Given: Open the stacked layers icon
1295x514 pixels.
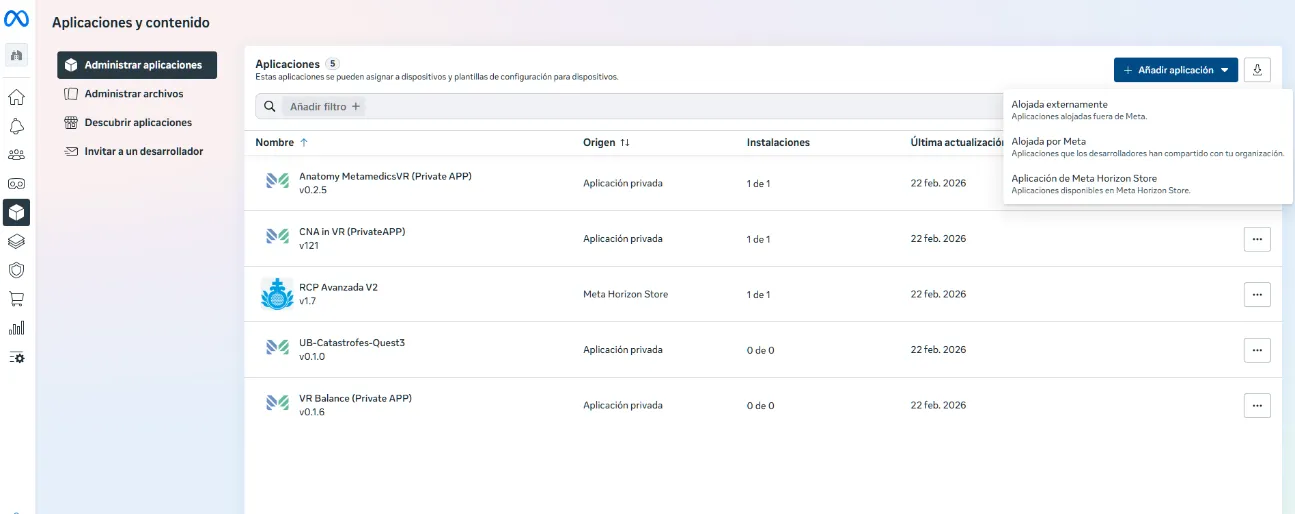Looking at the screenshot, I should 17,241.
